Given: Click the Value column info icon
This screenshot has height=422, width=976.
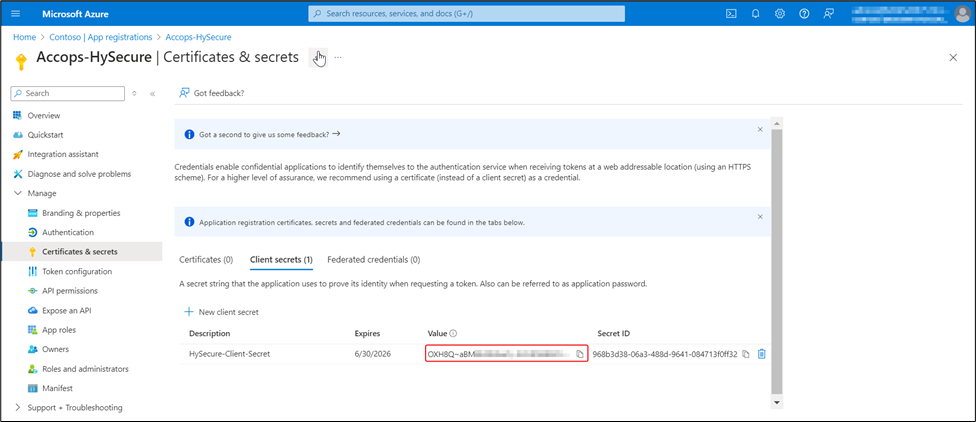Looking at the screenshot, I should tap(454, 333).
